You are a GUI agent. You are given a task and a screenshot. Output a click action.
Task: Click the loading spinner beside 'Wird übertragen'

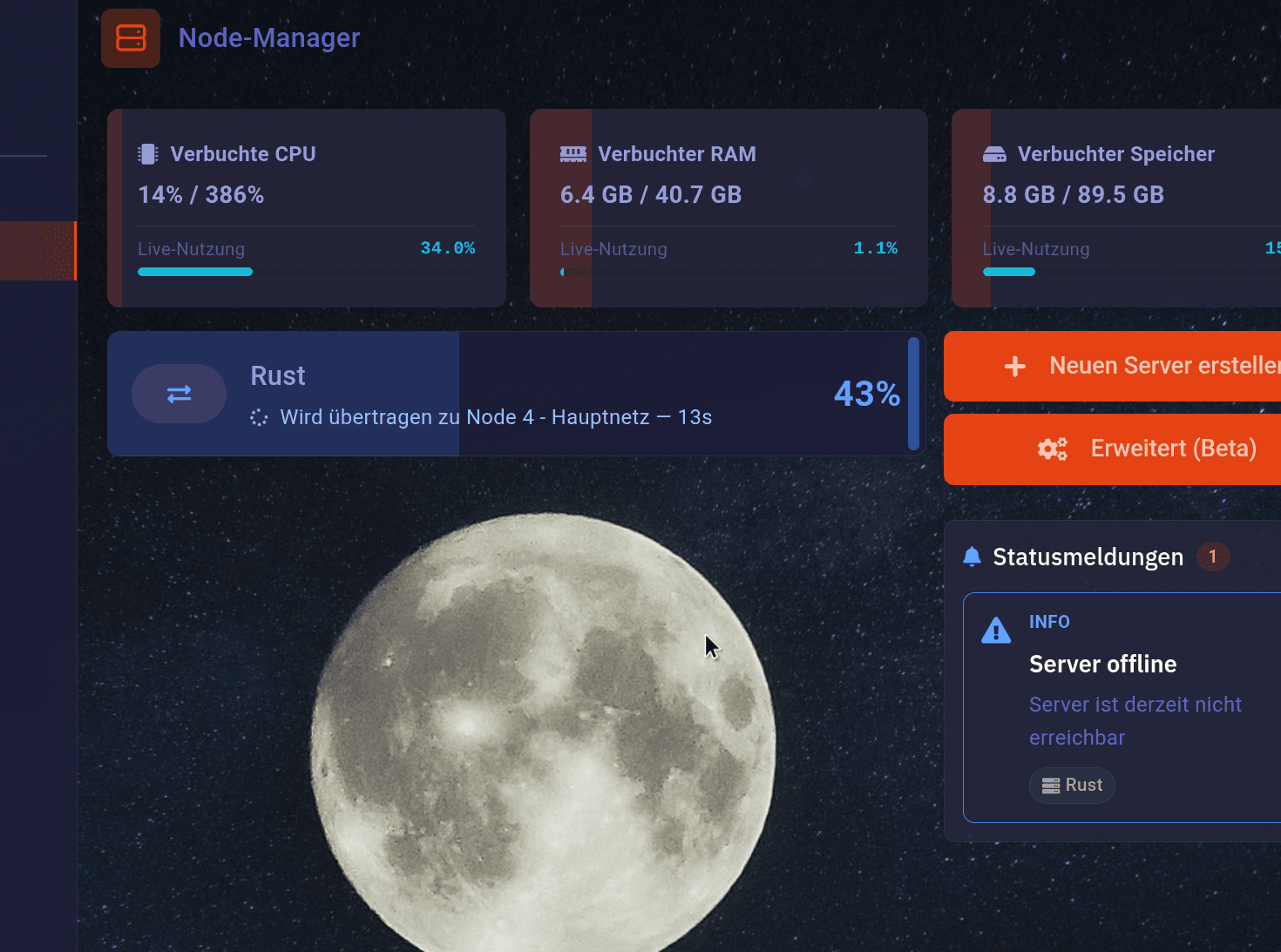[259, 418]
